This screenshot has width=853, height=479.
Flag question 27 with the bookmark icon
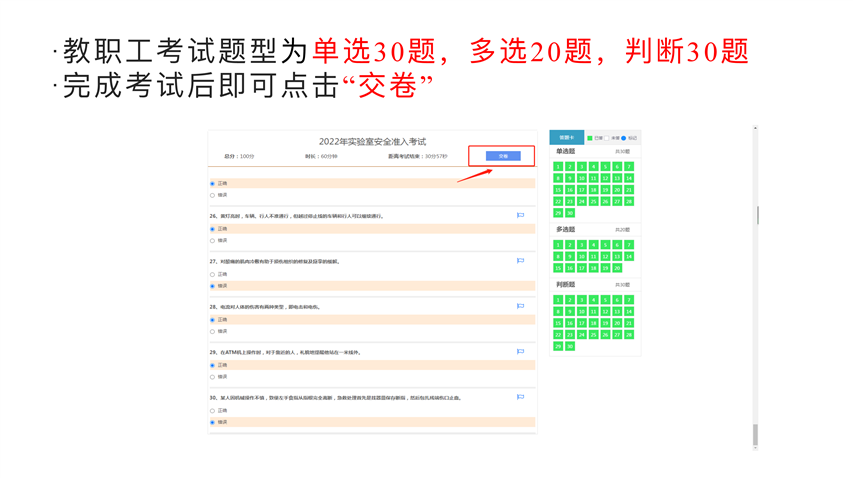pyautogui.click(x=520, y=261)
